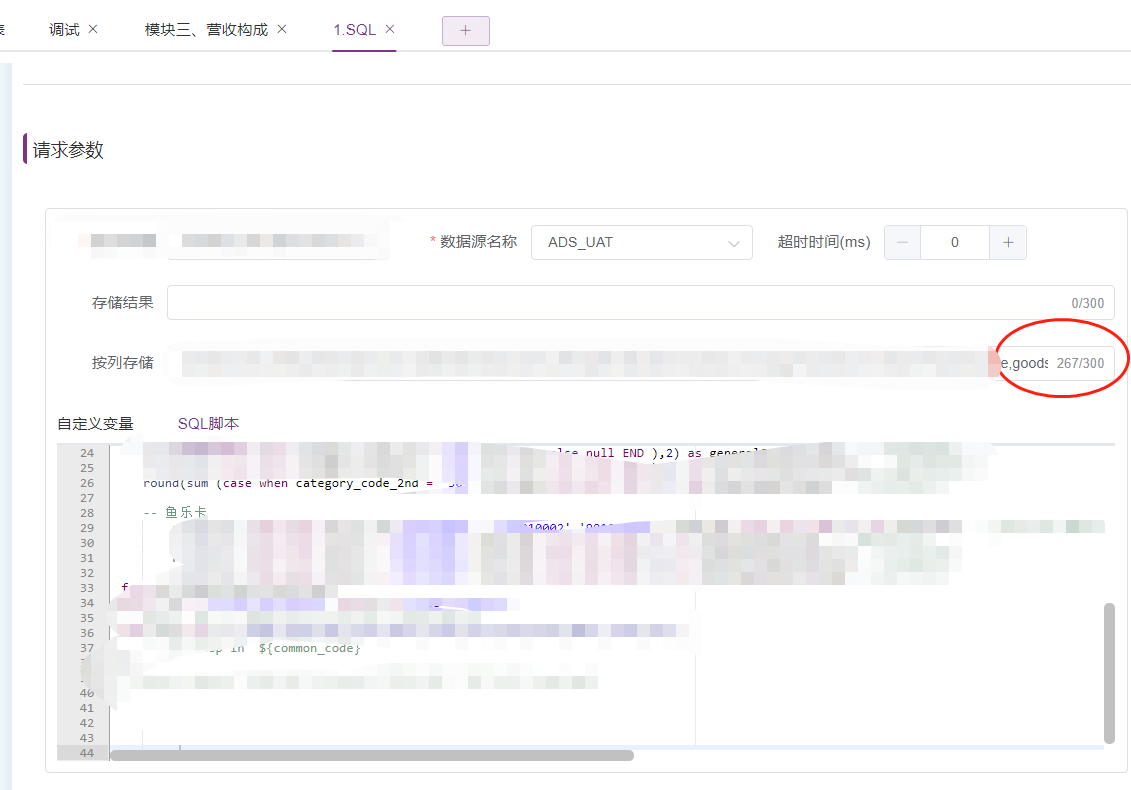Open the ADS_UAT data source dropdown

pyautogui.click(x=641, y=242)
